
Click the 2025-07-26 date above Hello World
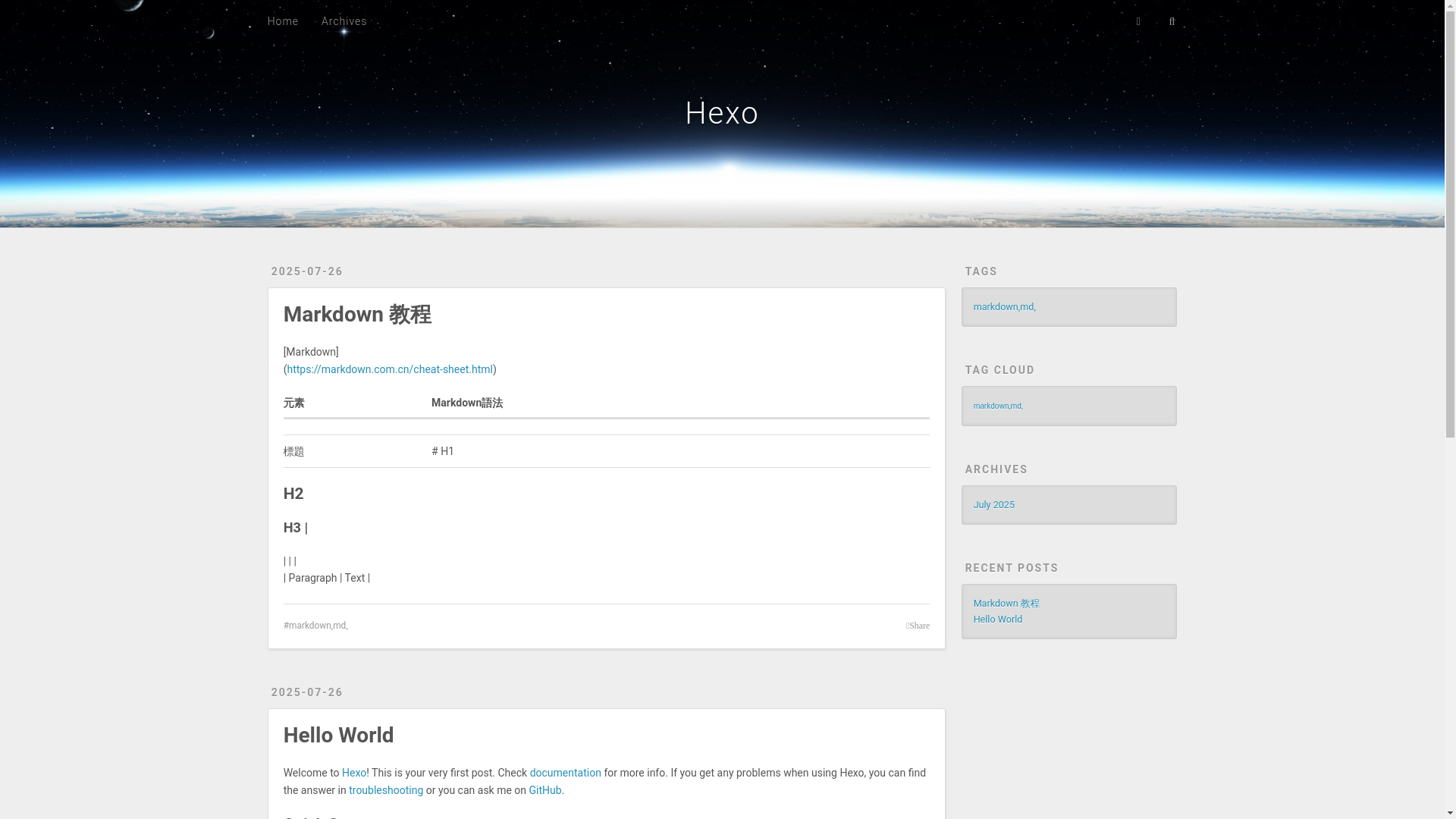point(307,692)
